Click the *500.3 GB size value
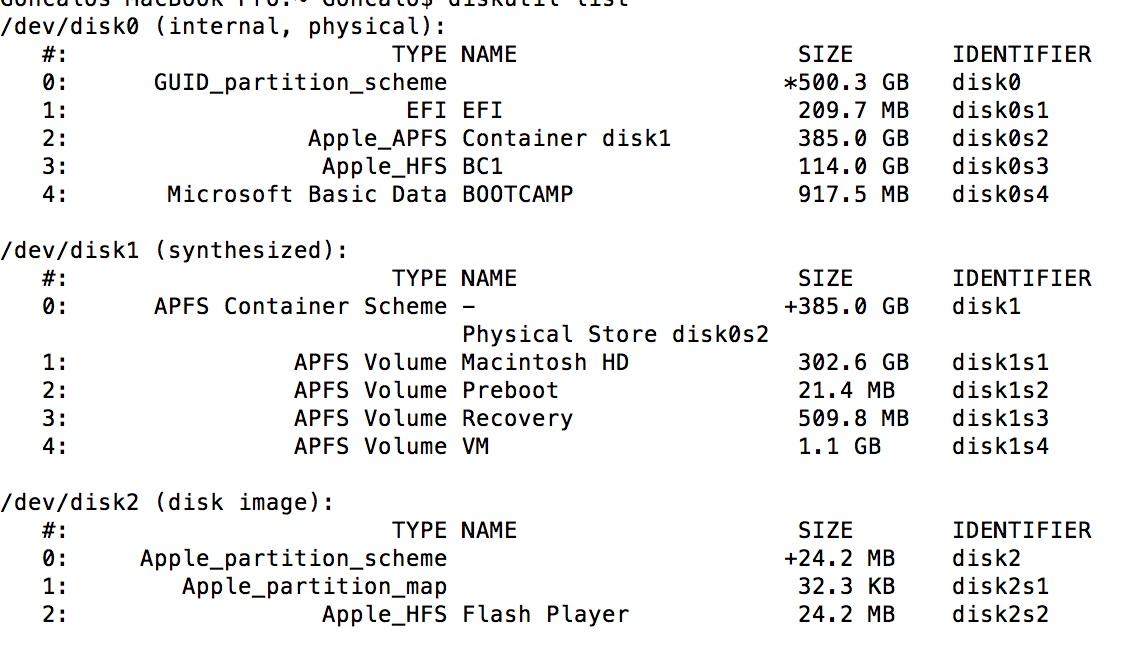Viewport: 1136px width, 648px height. (846, 82)
